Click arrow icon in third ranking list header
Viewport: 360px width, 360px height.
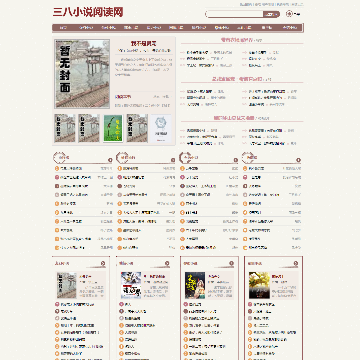click(236, 160)
